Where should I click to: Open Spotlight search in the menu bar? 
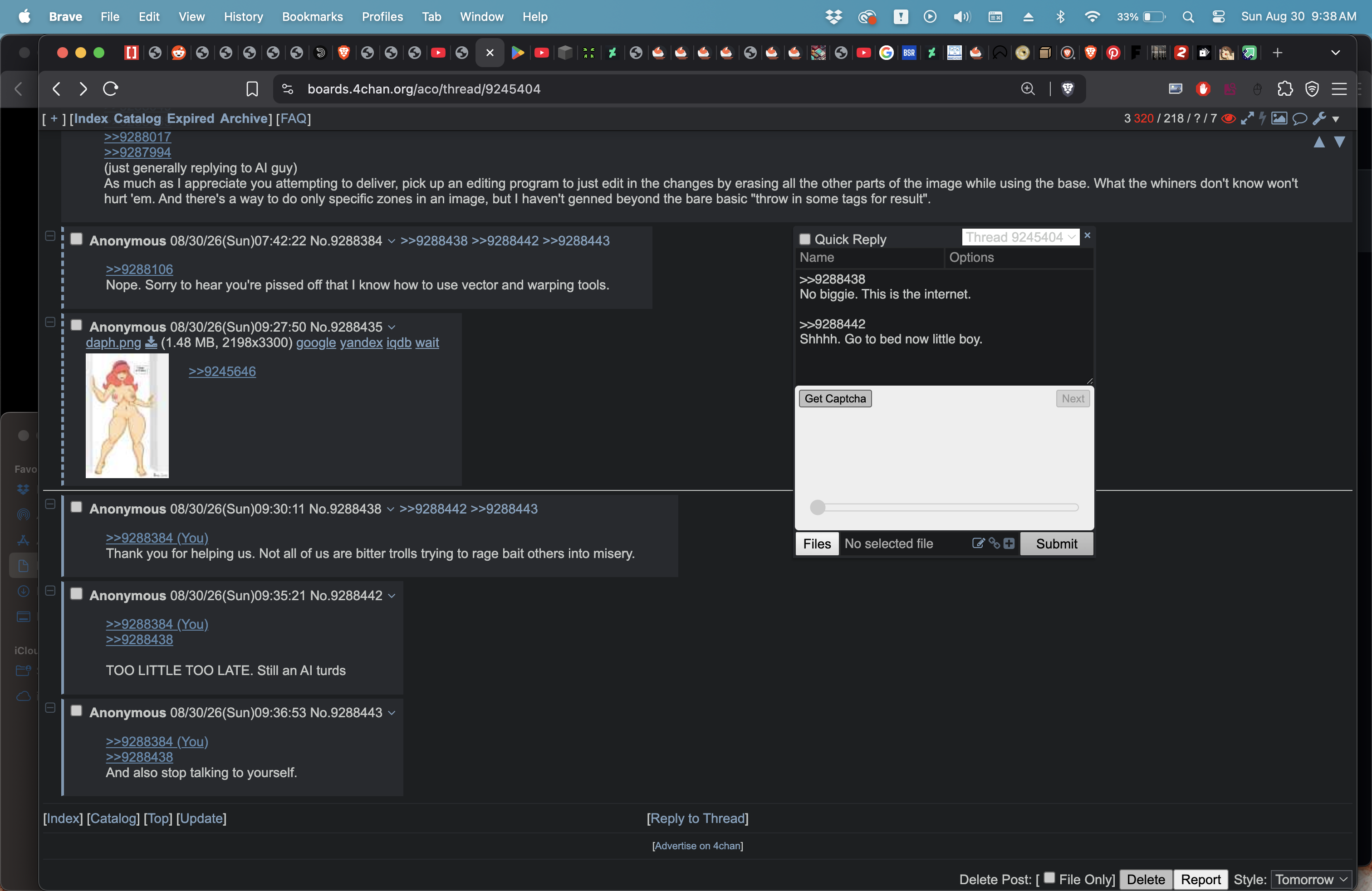(1188, 17)
